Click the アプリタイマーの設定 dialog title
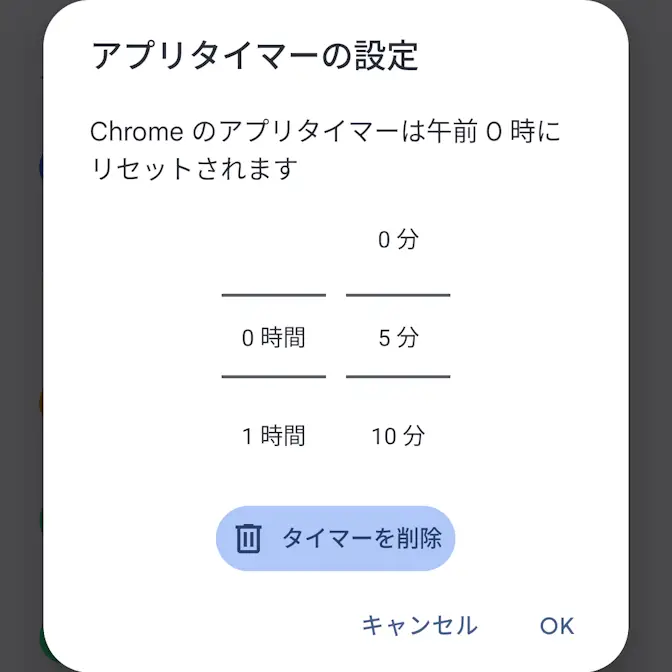The height and width of the screenshot is (672, 672). [x=254, y=56]
